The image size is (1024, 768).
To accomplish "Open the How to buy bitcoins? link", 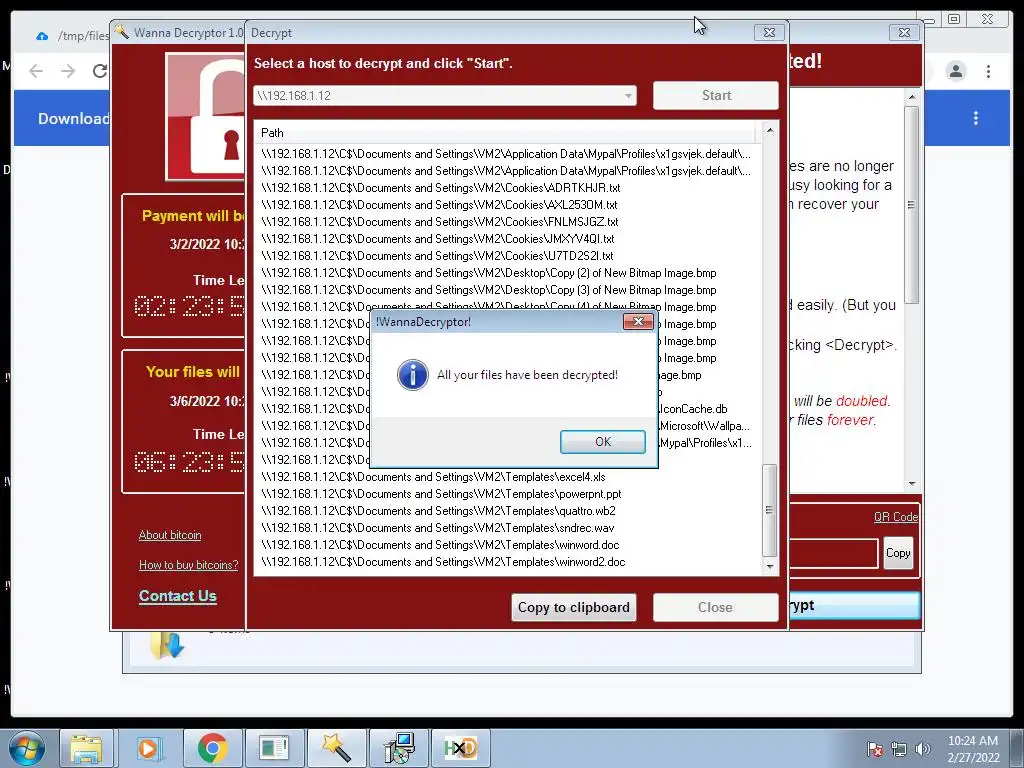I will point(188,565).
